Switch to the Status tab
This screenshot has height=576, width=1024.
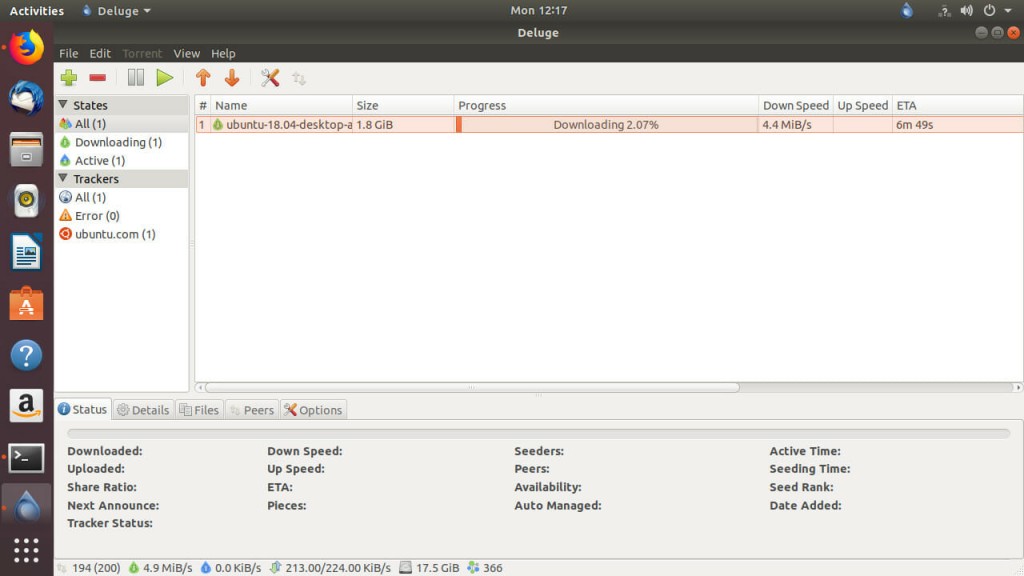coord(83,409)
